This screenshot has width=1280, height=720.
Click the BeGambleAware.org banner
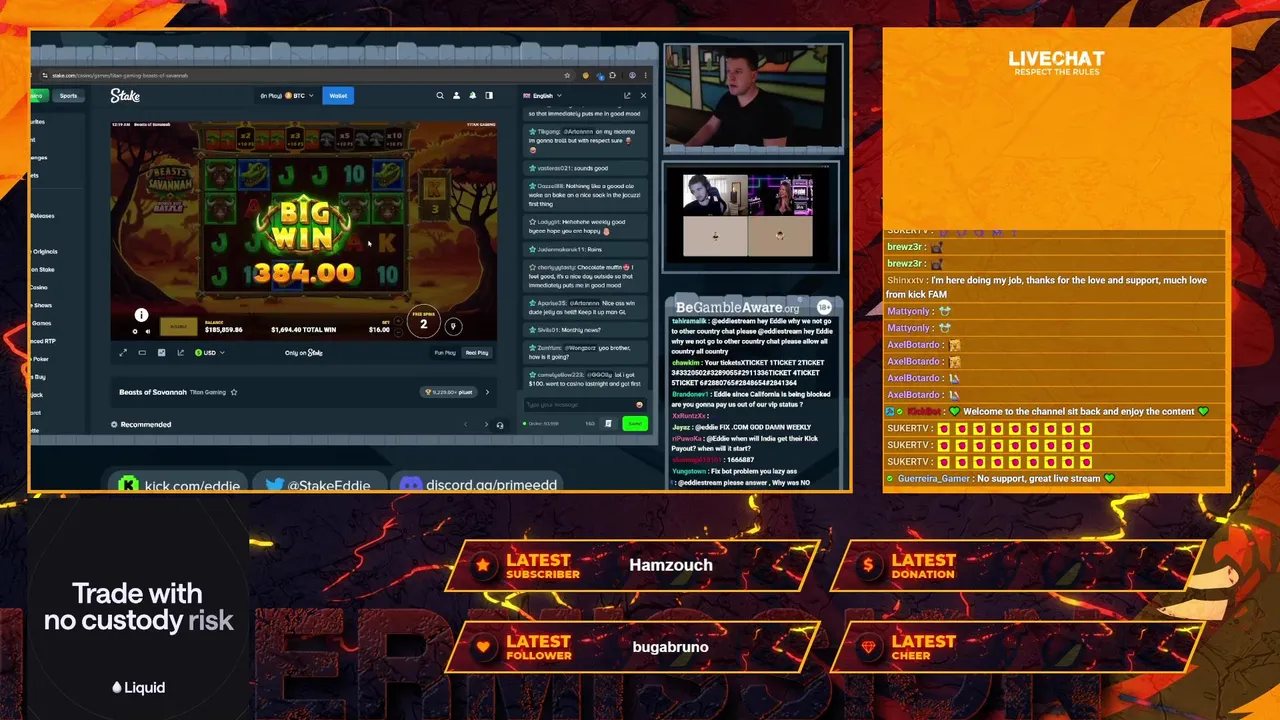[738, 307]
